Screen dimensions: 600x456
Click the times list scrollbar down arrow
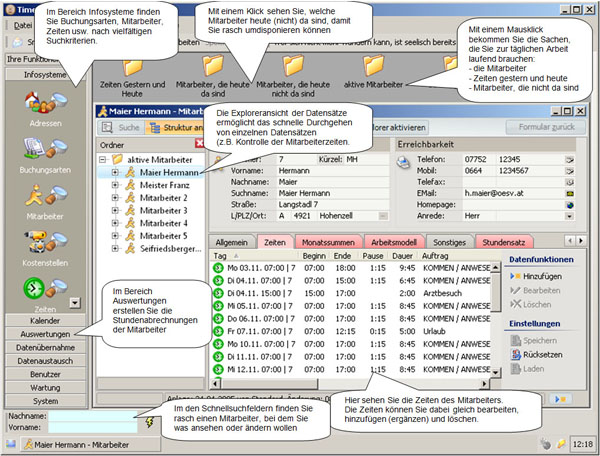(x=496, y=372)
